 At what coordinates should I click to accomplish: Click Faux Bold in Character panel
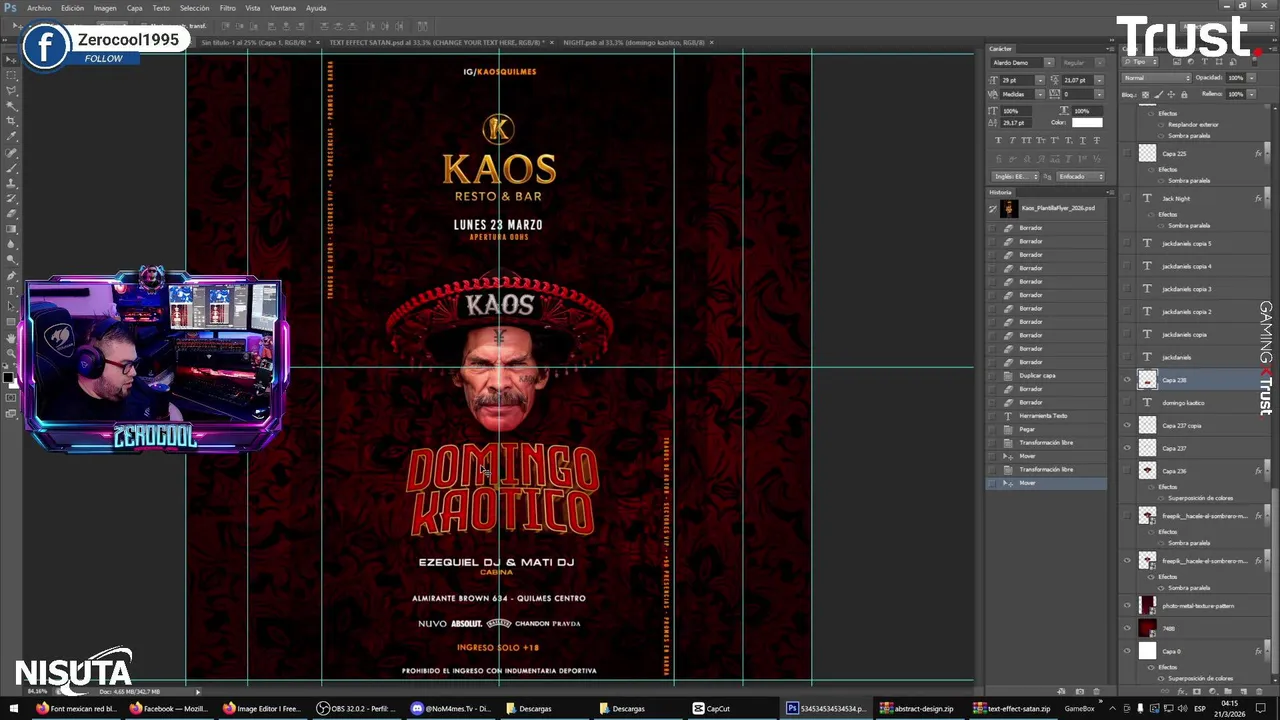(998, 140)
